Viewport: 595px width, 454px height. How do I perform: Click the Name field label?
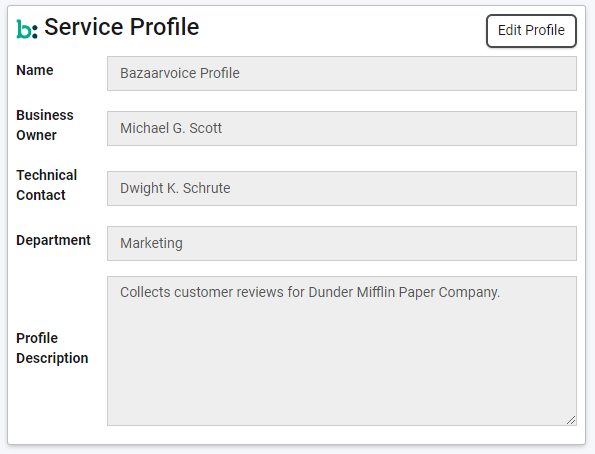click(x=35, y=70)
